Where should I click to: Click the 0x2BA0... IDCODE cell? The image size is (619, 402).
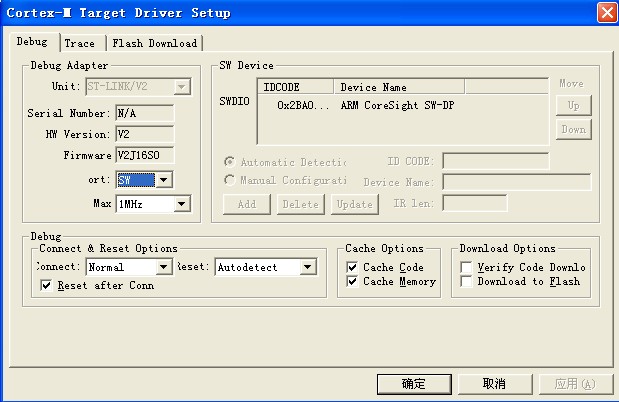[303, 105]
